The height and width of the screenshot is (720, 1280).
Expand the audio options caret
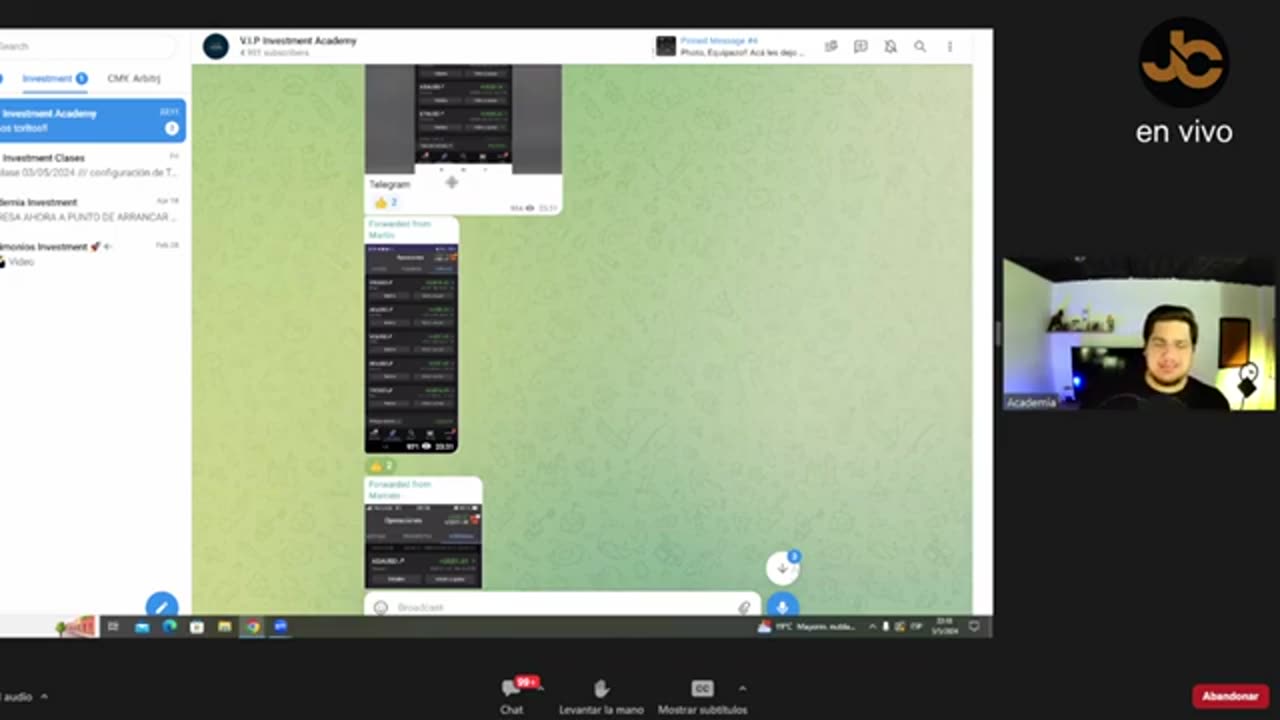click(x=44, y=696)
